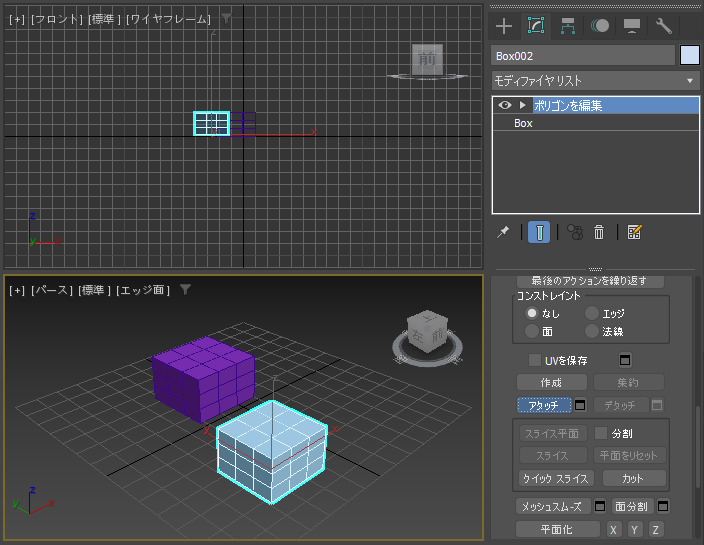Image resolution: width=704 pixels, height=545 pixels.
Task: Open the configure modifier sets icon
Action: pos(634,232)
